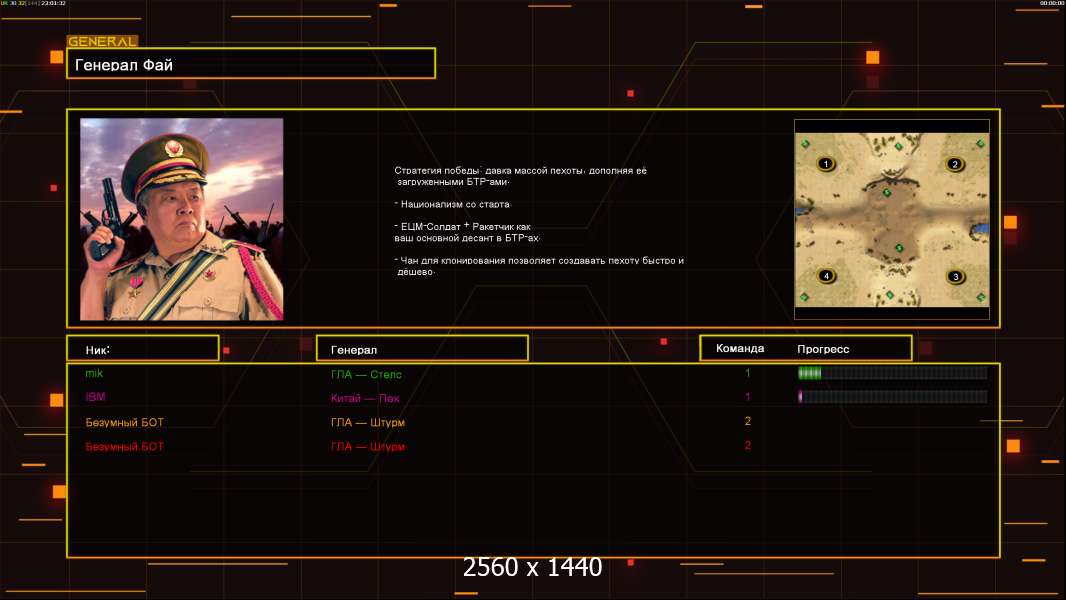Click mik's green loading progress bar
1066x600 pixels.
(892, 372)
